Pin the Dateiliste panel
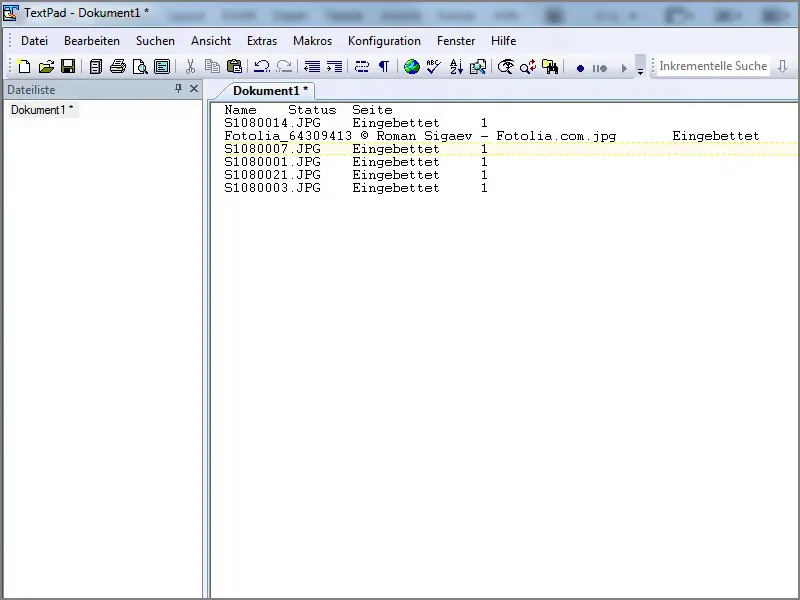This screenshot has height=600, width=800. 178,89
